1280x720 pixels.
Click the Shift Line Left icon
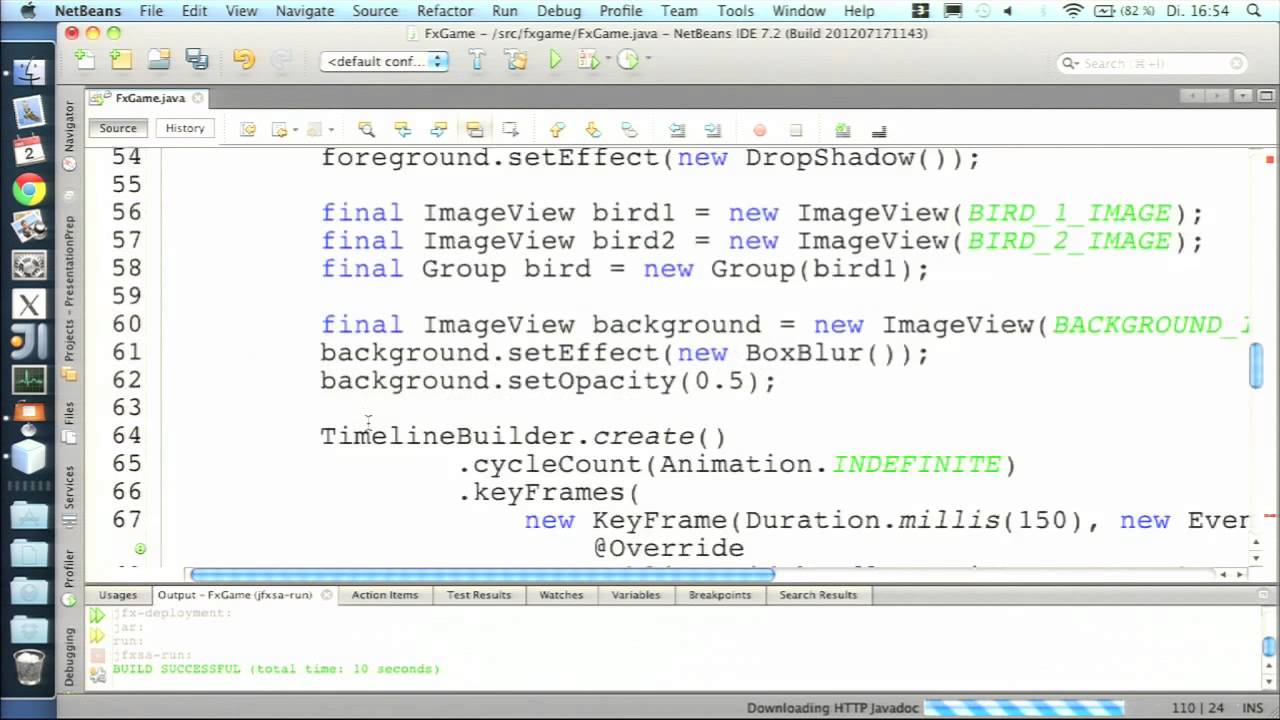click(677, 130)
